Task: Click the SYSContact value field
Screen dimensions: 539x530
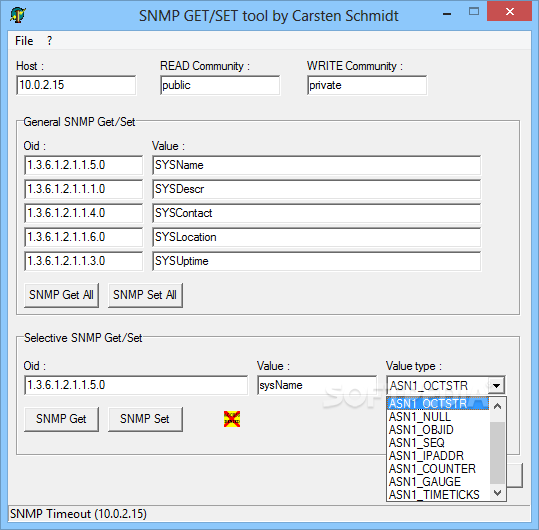Action: (317, 213)
